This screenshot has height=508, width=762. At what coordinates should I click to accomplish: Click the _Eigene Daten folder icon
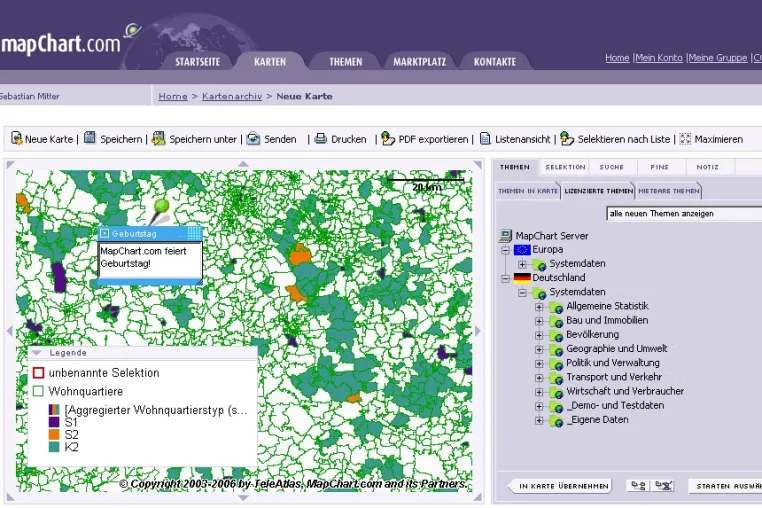(556, 420)
